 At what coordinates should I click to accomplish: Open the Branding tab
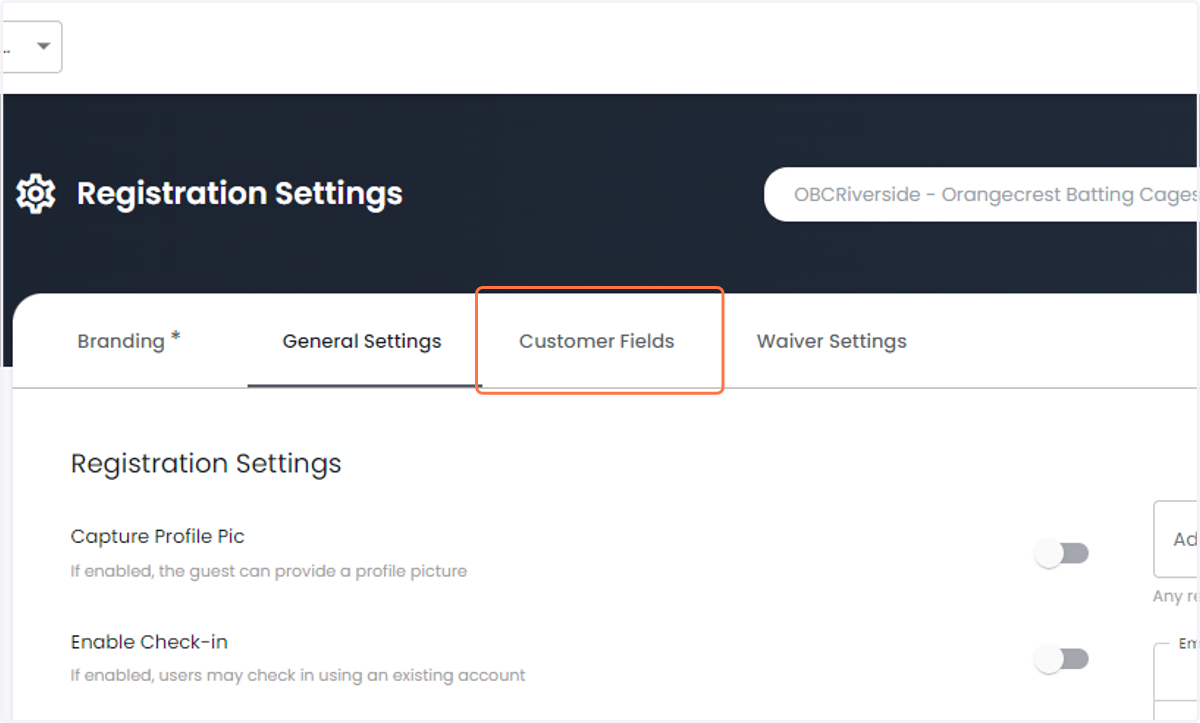click(x=129, y=341)
